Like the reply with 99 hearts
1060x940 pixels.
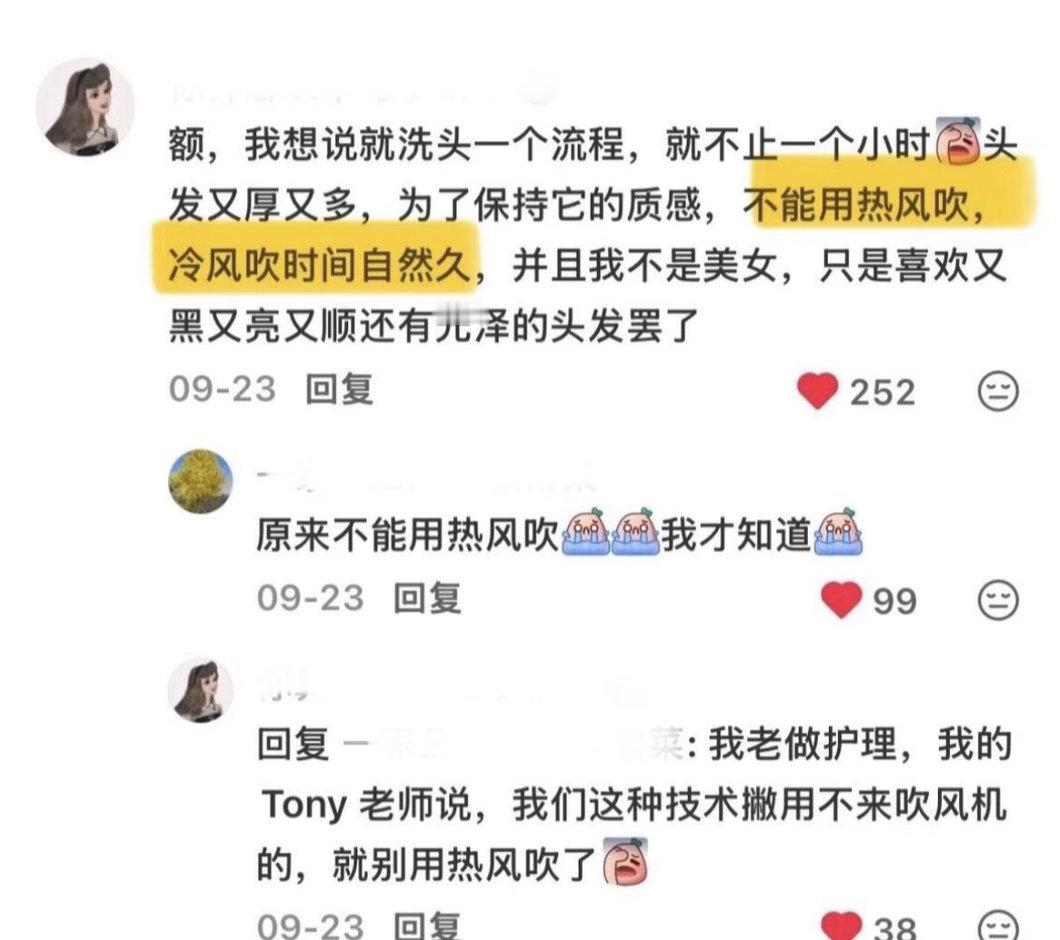[x=841, y=599]
